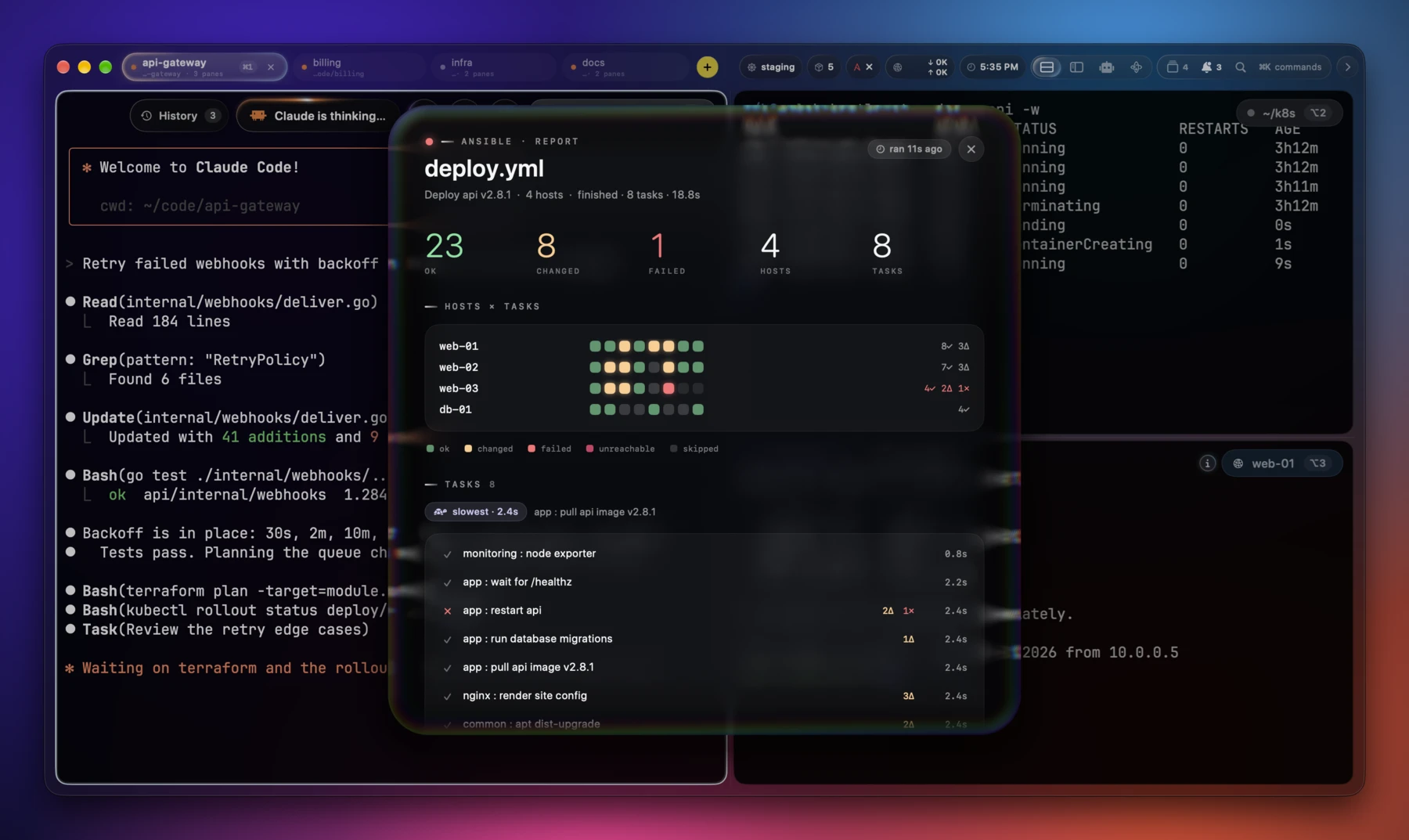Click the atom-shaped icon in the toolbar
The image size is (1409, 840).
pyautogui.click(x=1136, y=67)
